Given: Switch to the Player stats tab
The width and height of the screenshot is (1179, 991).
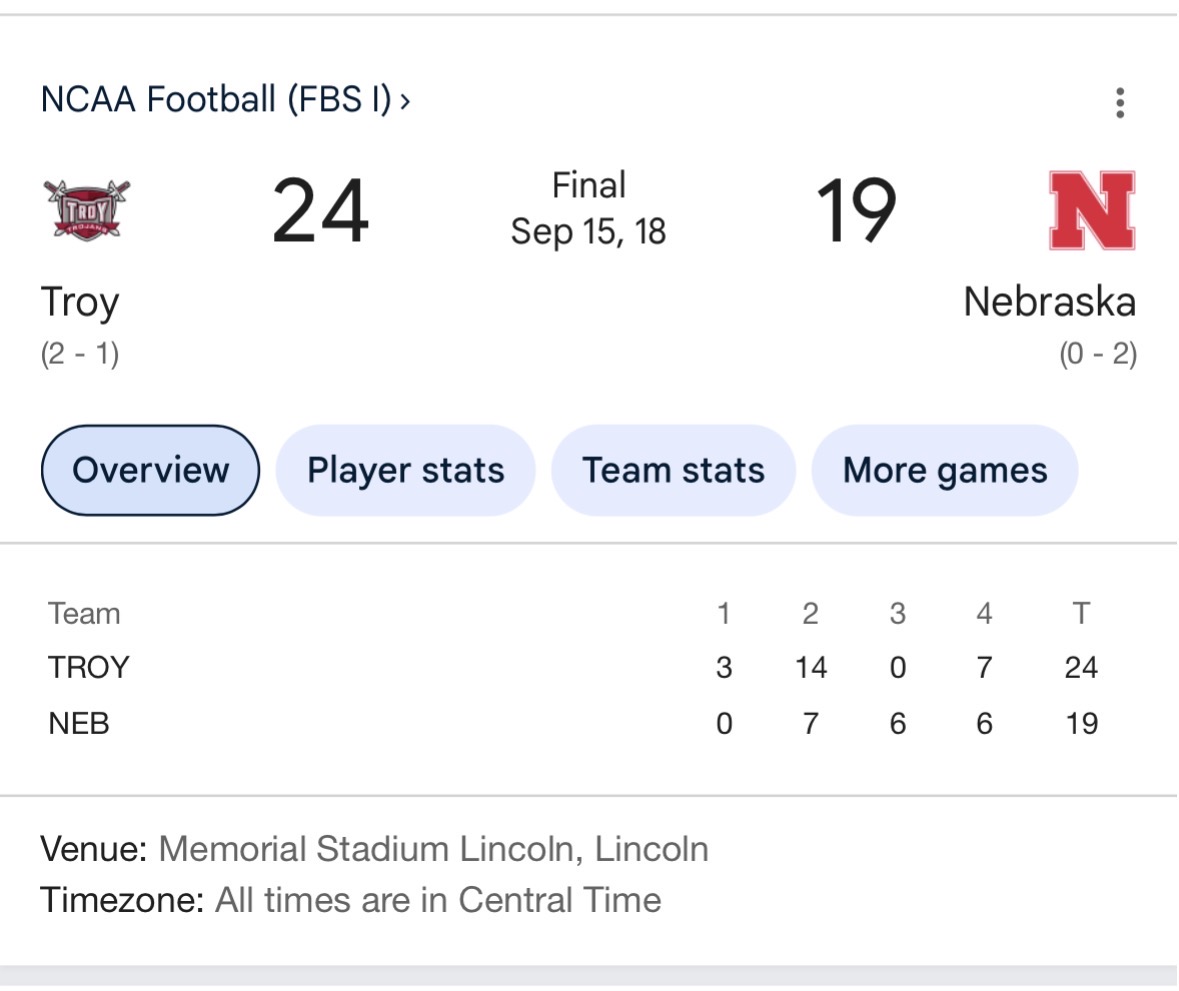Looking at the screenshot, I should pos(405,470).
